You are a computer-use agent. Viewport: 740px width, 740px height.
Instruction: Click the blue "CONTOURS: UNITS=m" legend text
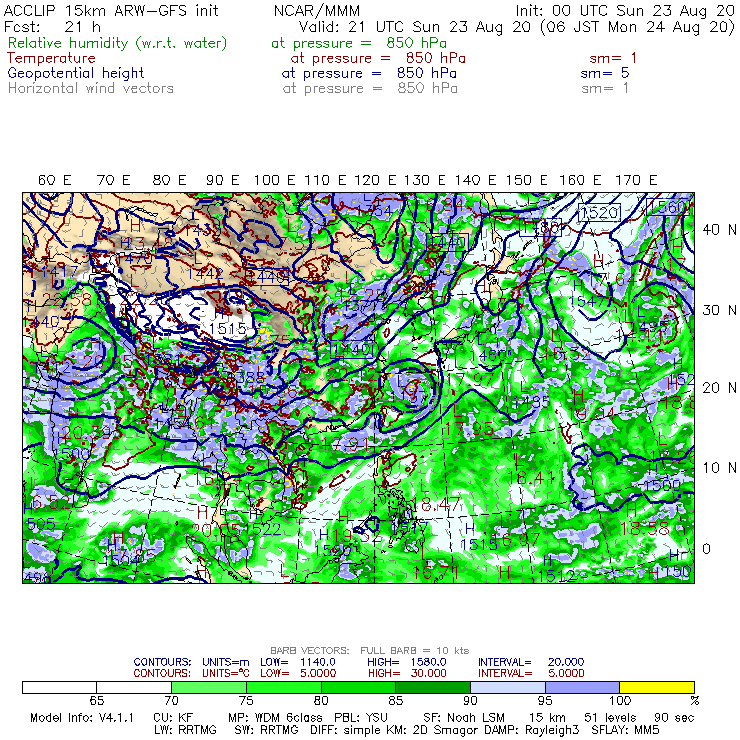[191, 662]
